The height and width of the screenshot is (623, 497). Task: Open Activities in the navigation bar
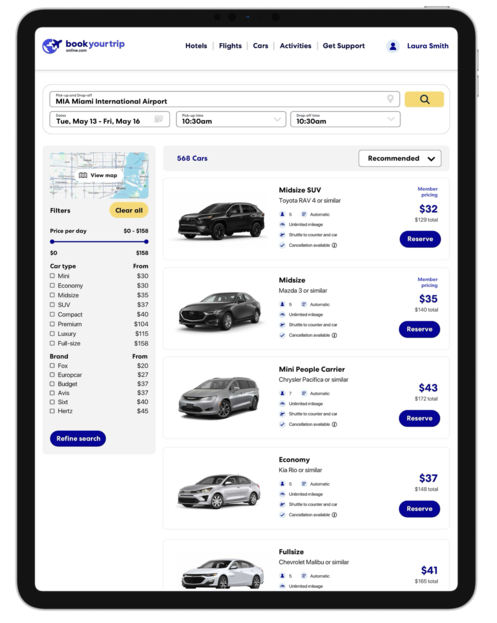(x=295, y=46)
